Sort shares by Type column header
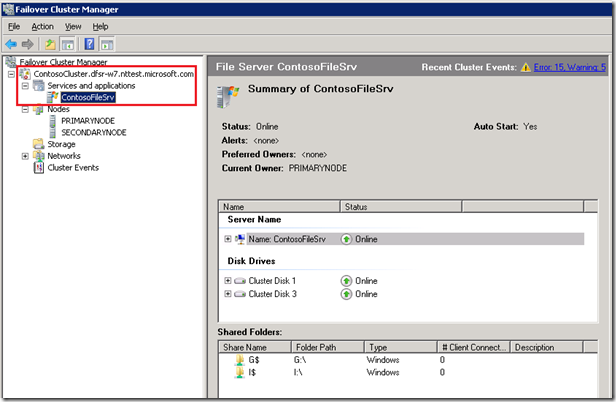Screen dimensions: 616x402 (401, 347)
